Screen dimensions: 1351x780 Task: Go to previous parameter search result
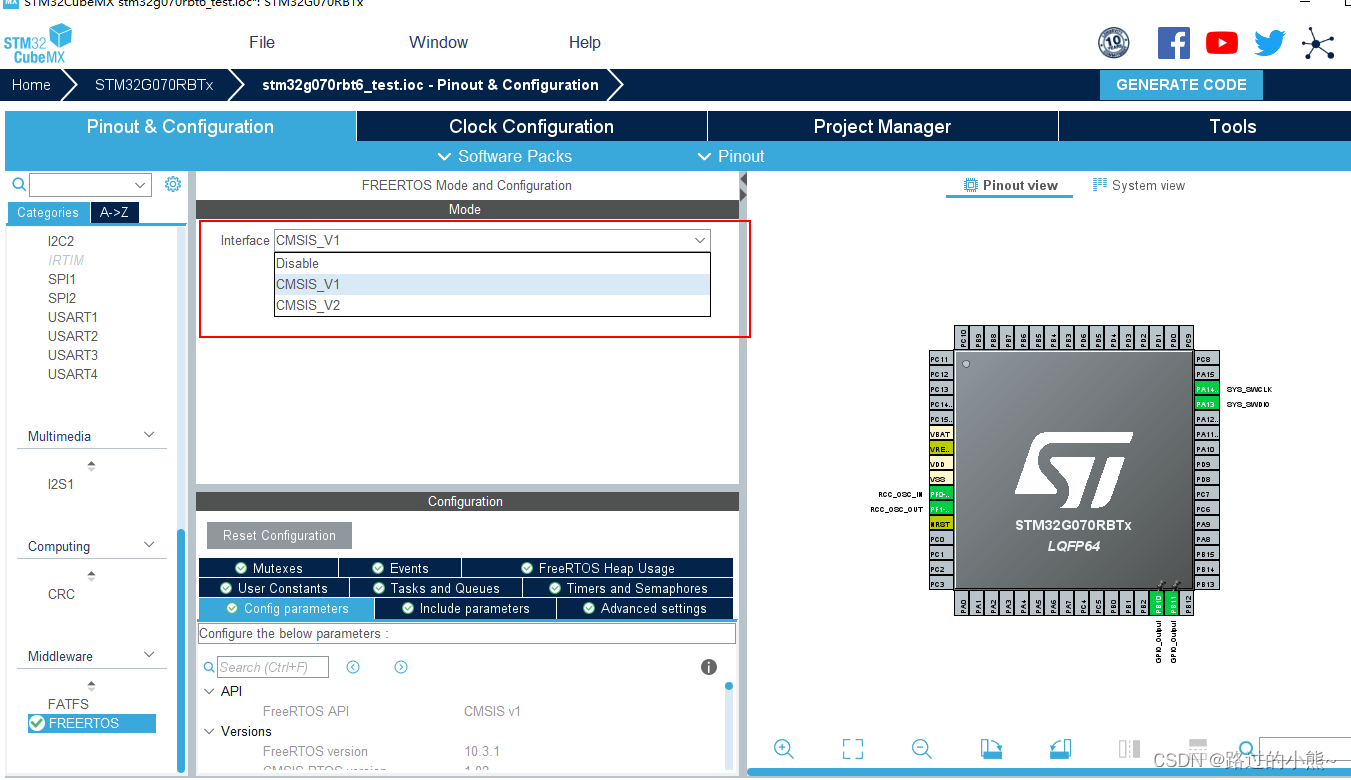[x=353, y=667]
